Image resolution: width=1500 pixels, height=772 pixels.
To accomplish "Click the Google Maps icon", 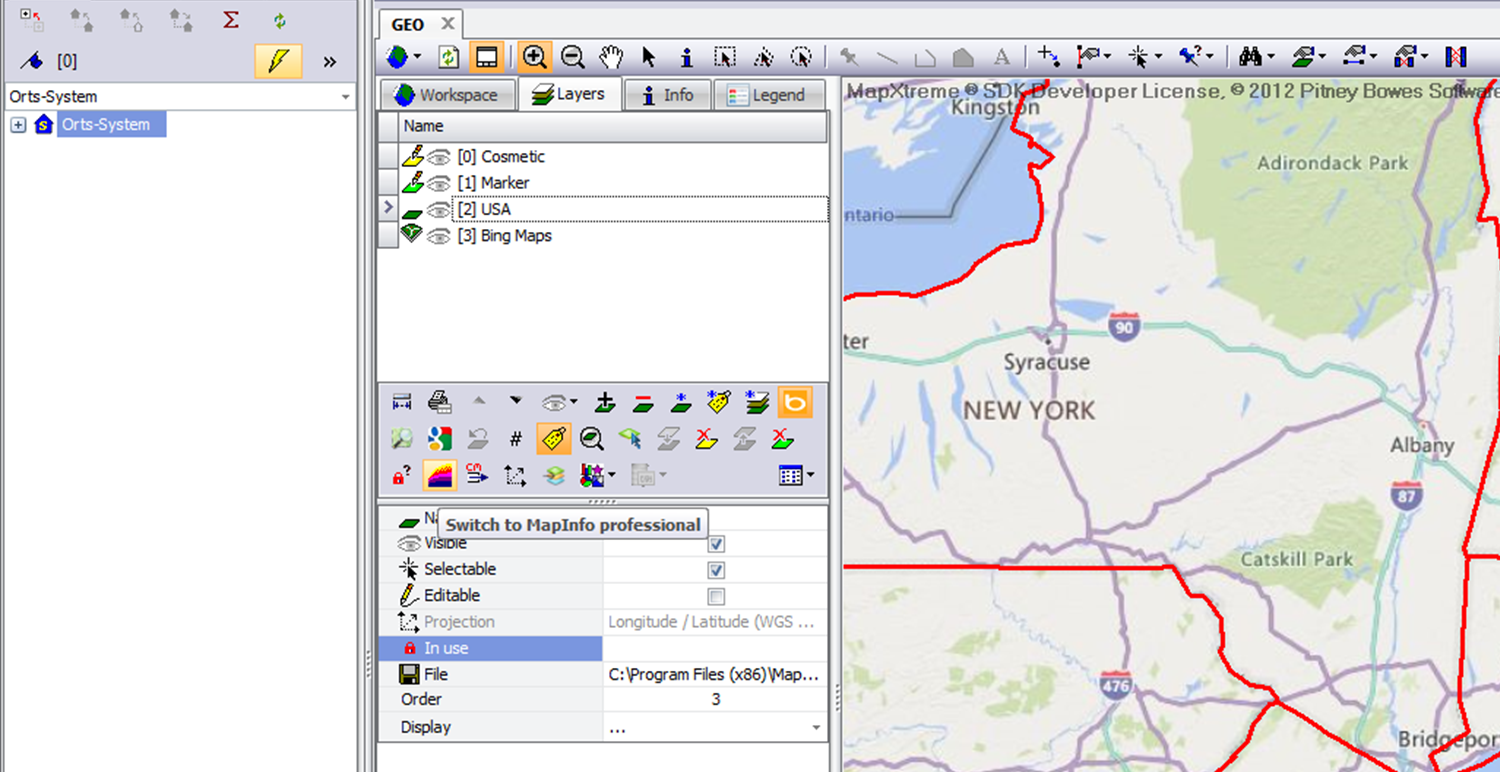I will click(439, 439).
